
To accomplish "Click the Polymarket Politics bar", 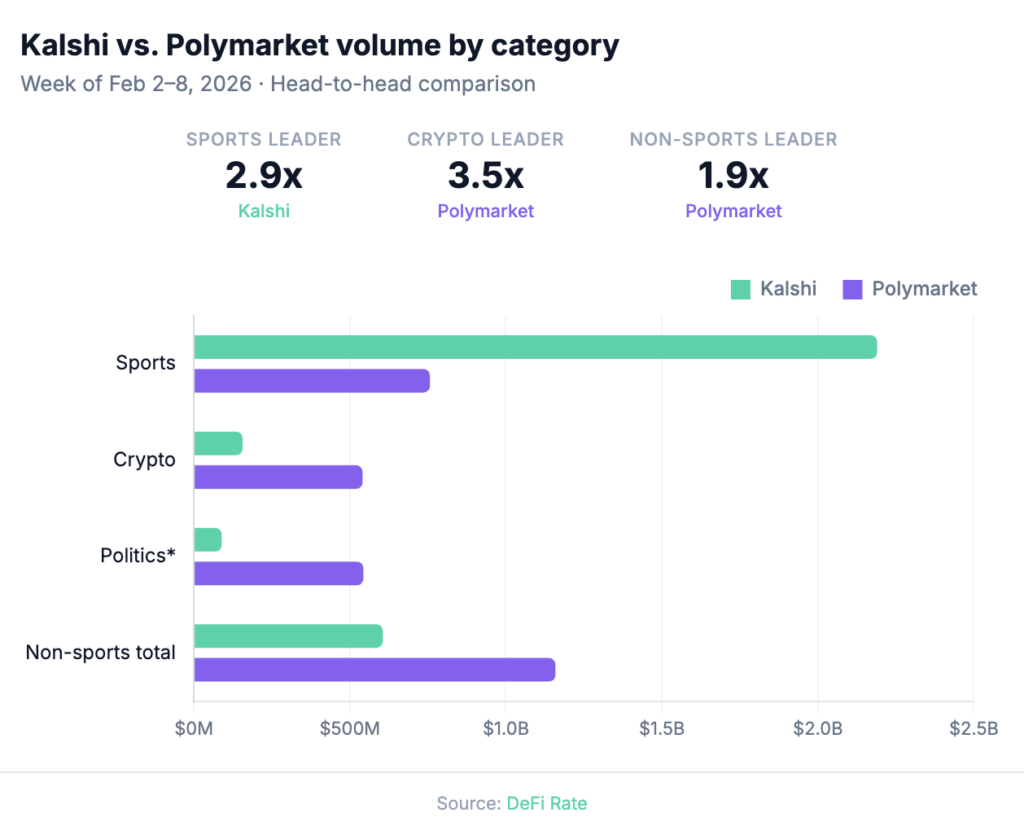I will tap(278, 573).
